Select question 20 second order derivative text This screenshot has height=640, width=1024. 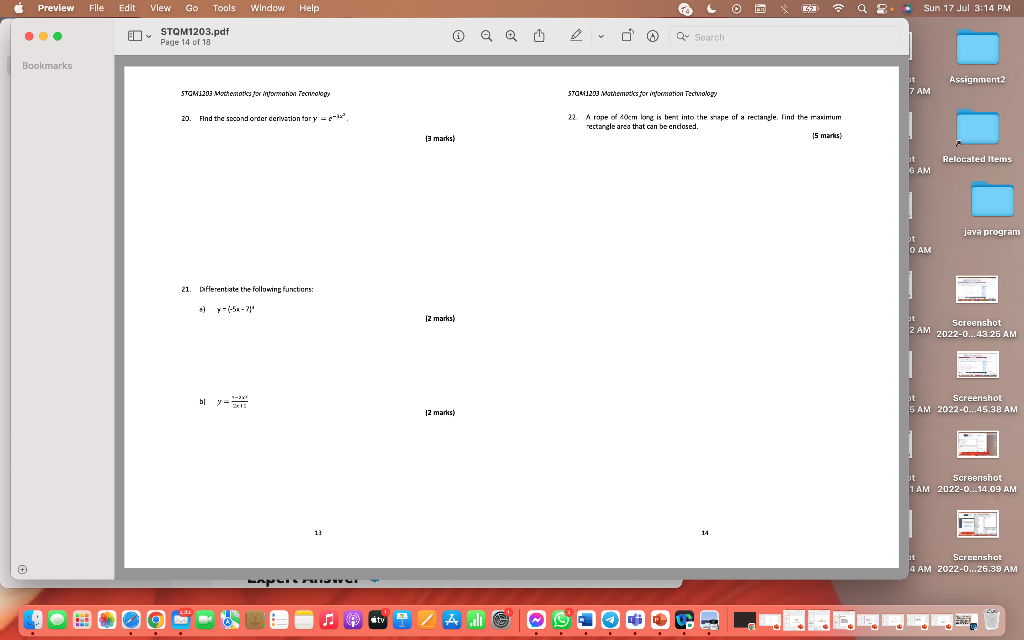click(x=274, y=118)
